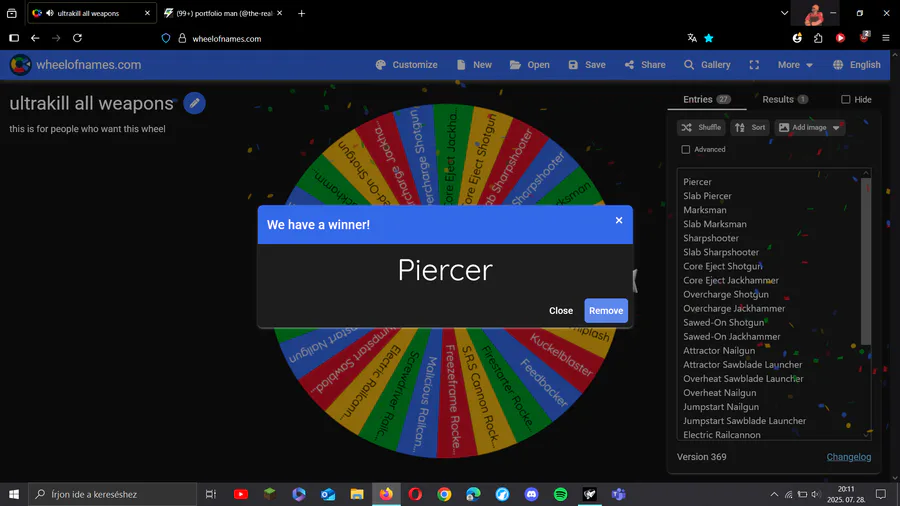Open the Customize palette option
The image size is (900, 506).
[x=406, y=65]
